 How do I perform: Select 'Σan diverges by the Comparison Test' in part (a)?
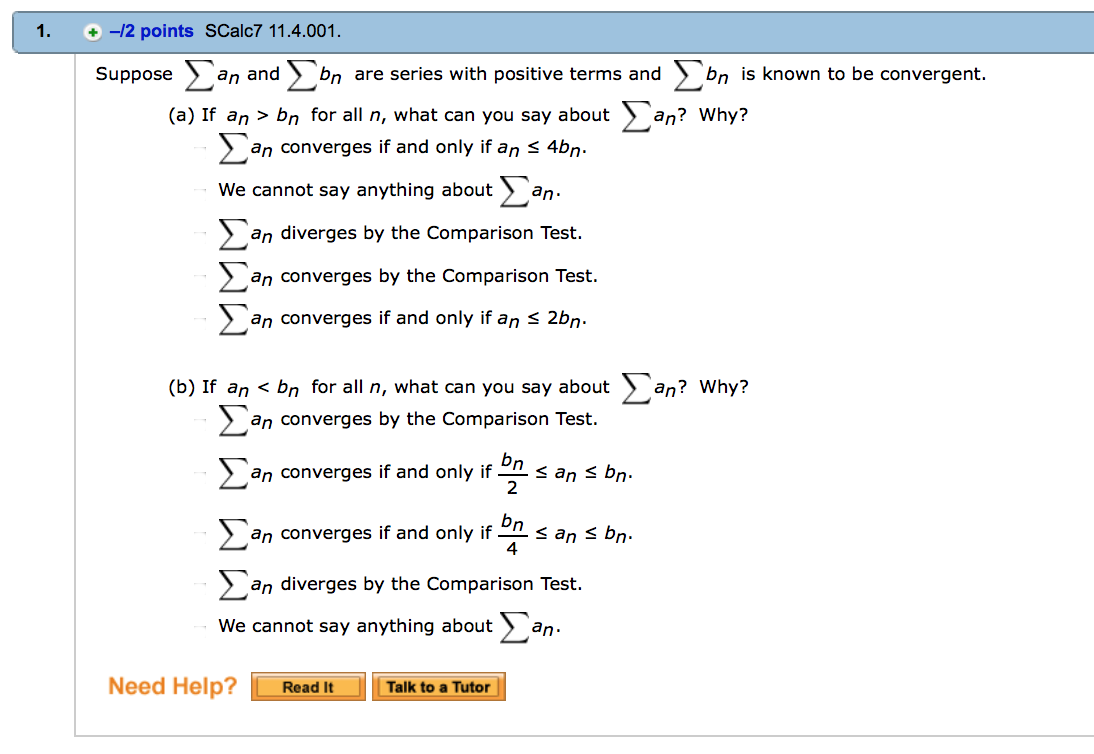coord(198,233)
